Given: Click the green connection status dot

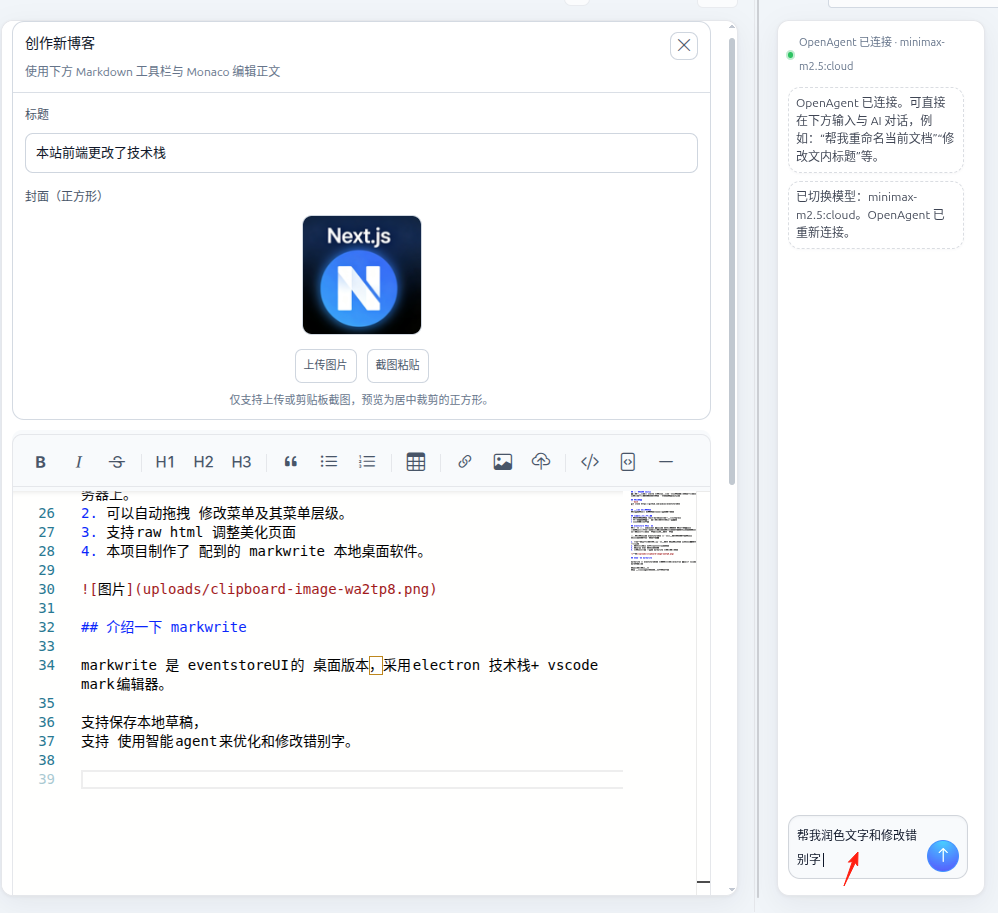Looking at the screenshot, I should [791, 55].
